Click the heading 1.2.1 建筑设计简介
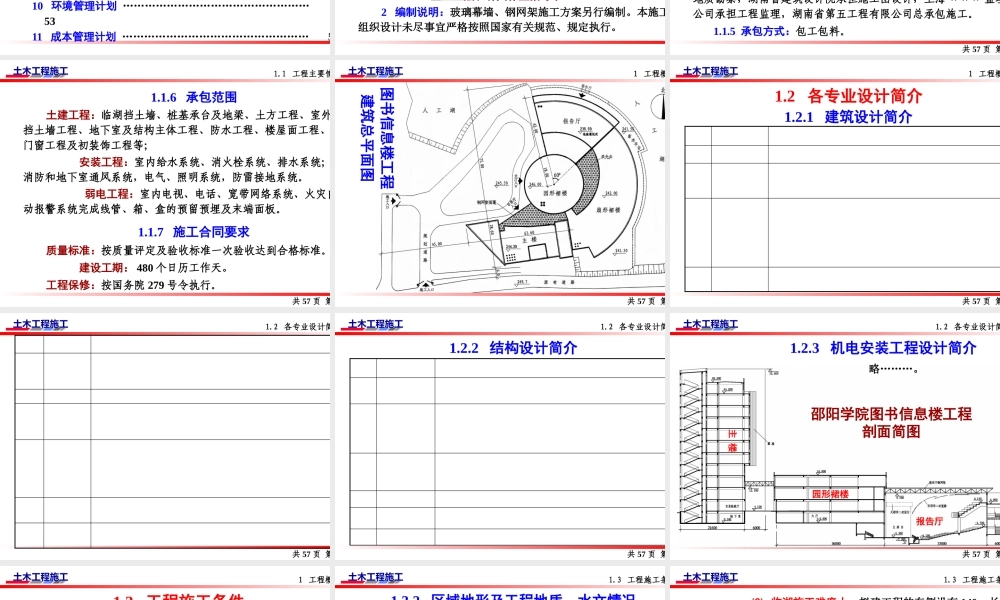The height and width of the screenshot is (600, 1000). 848,117
